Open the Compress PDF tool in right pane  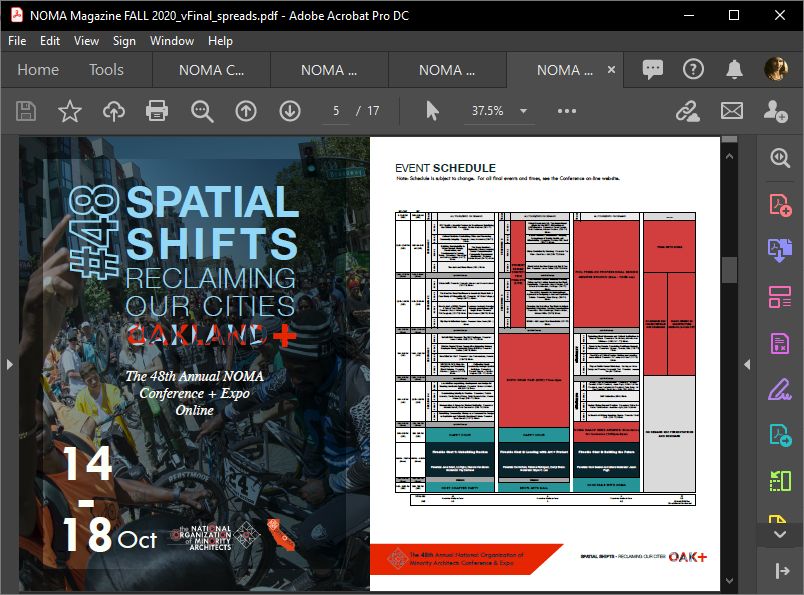tap(780, 481)
